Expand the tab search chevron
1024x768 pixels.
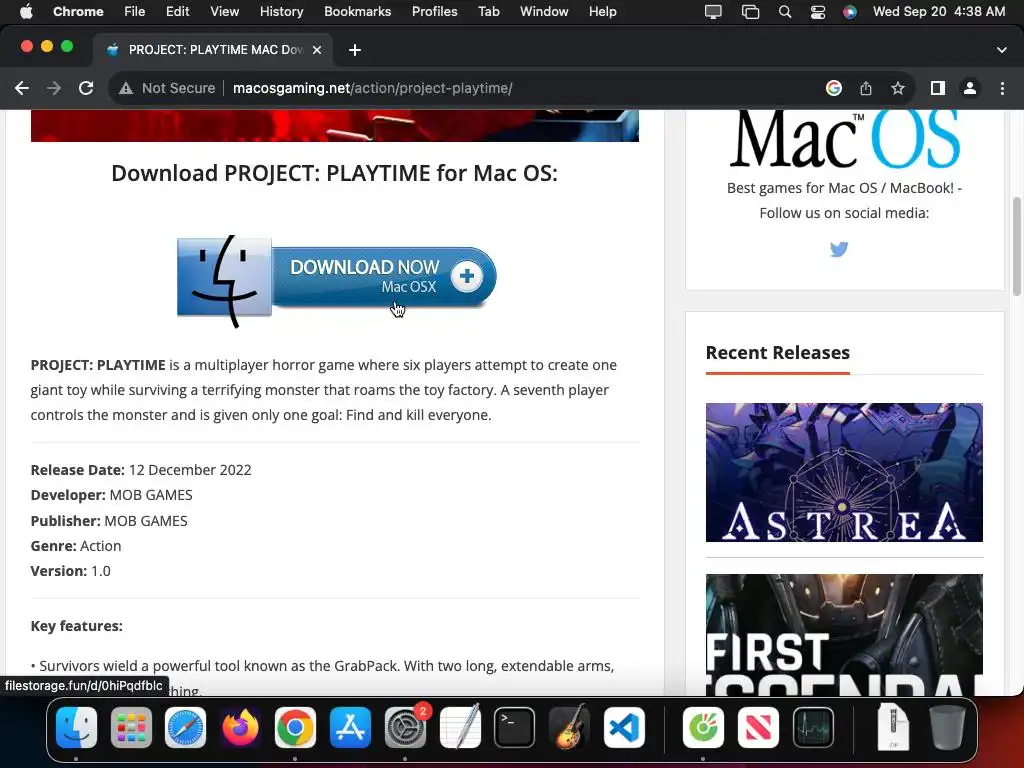[1002, 50]
